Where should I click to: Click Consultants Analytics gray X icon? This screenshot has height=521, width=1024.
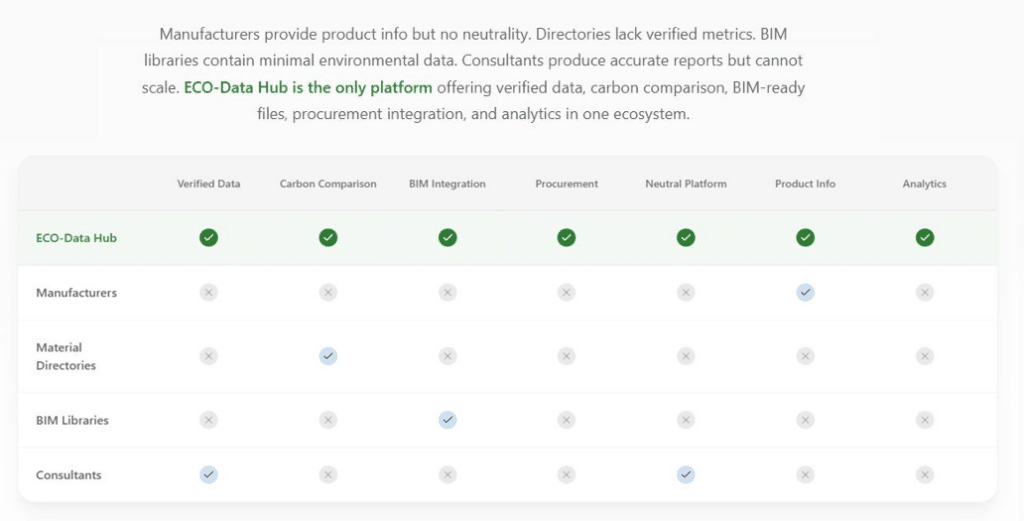(x=925, y=475)
